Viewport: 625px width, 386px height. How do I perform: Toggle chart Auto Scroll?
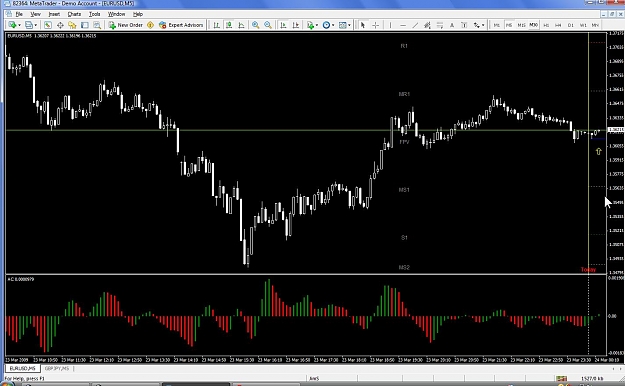point(283,25)
